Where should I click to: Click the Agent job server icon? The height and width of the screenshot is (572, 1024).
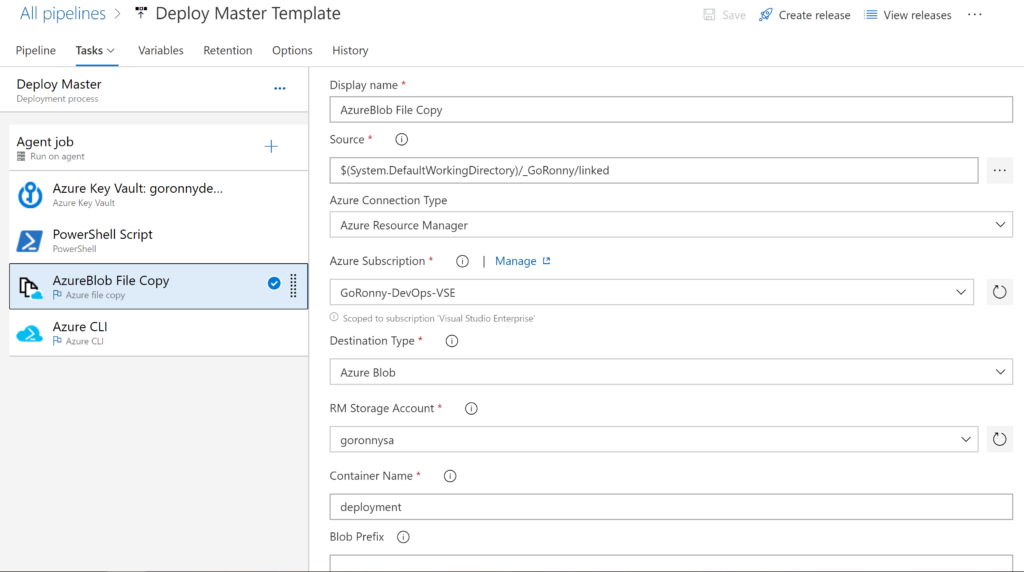21,157
